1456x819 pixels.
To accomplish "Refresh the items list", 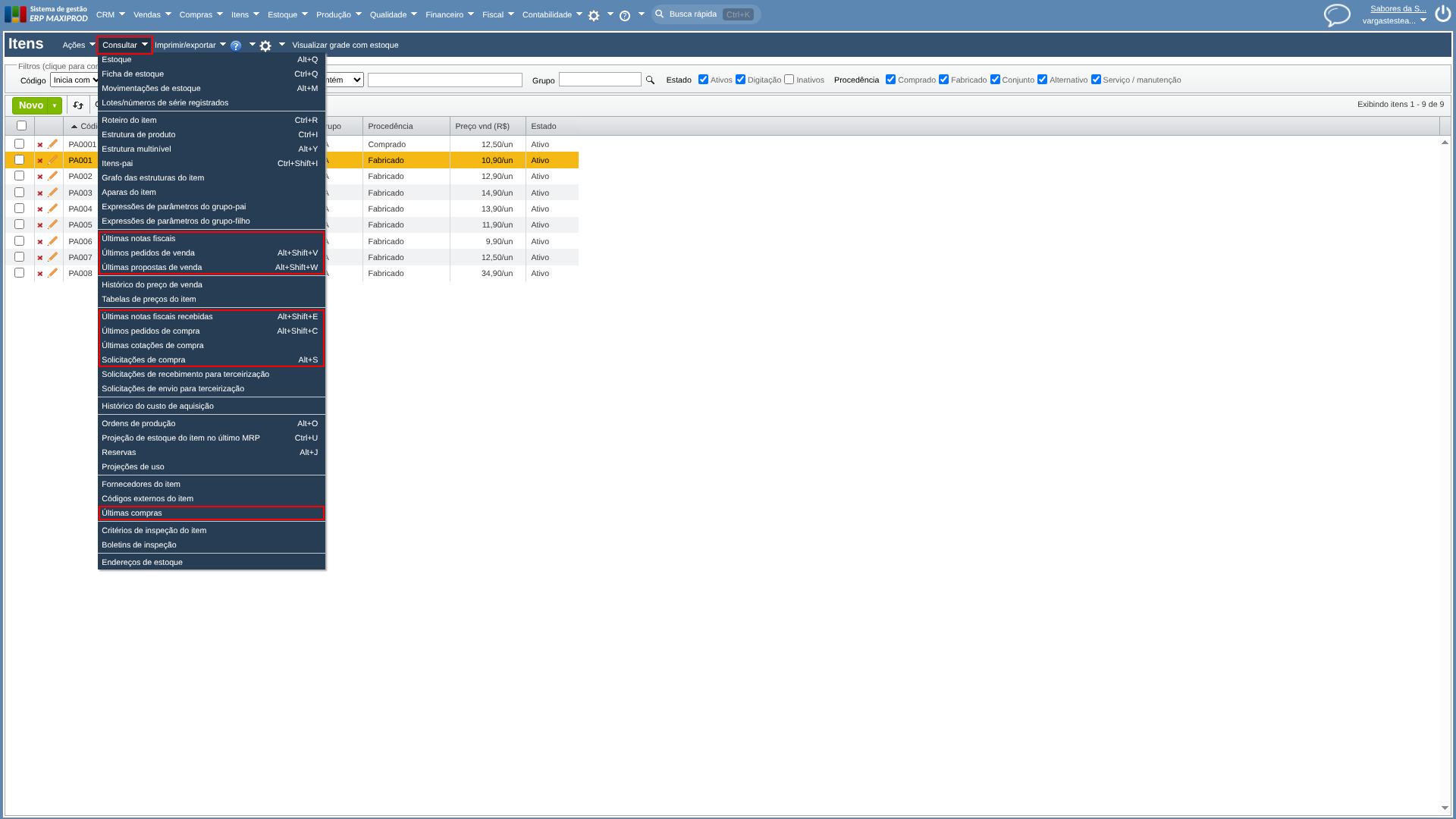I will click(78, 105).
